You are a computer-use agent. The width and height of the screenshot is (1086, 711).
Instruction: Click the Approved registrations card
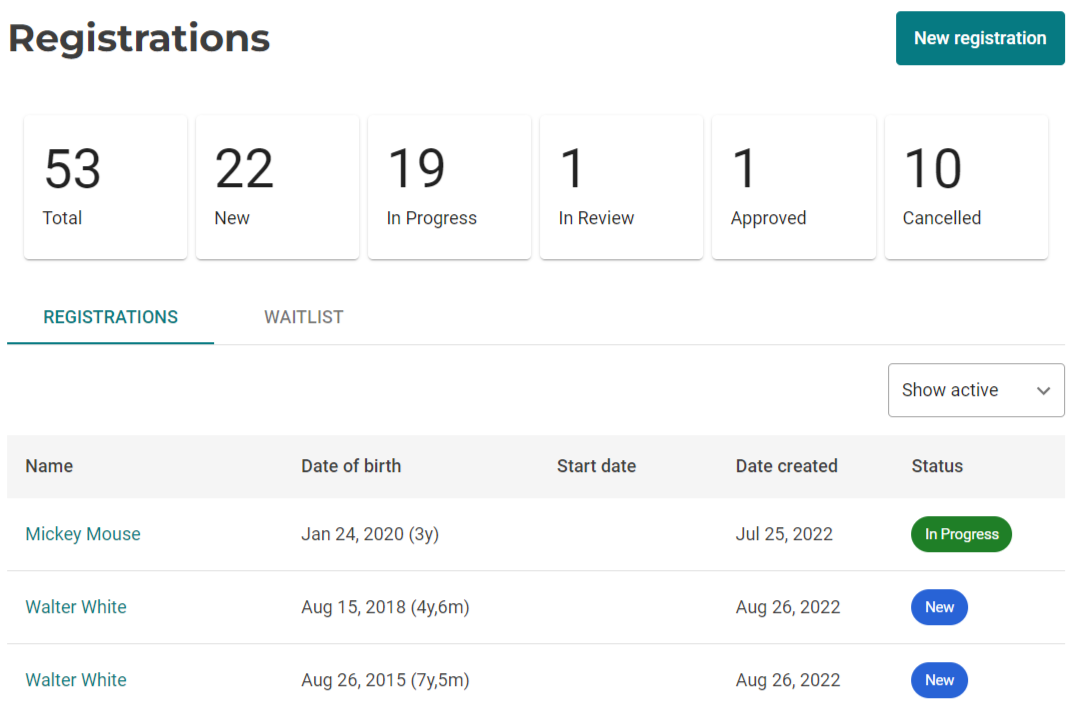pyautogui.click(x=793, y=187)
